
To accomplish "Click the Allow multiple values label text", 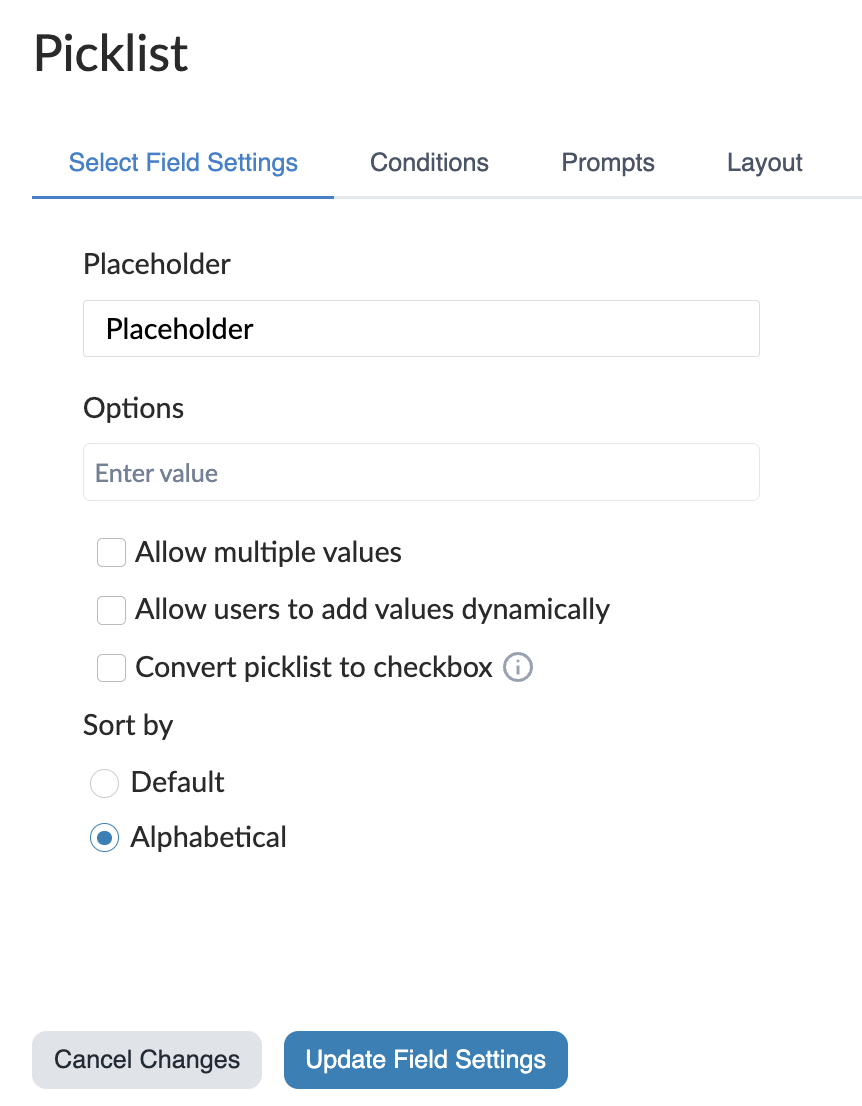I will [268, 552].
